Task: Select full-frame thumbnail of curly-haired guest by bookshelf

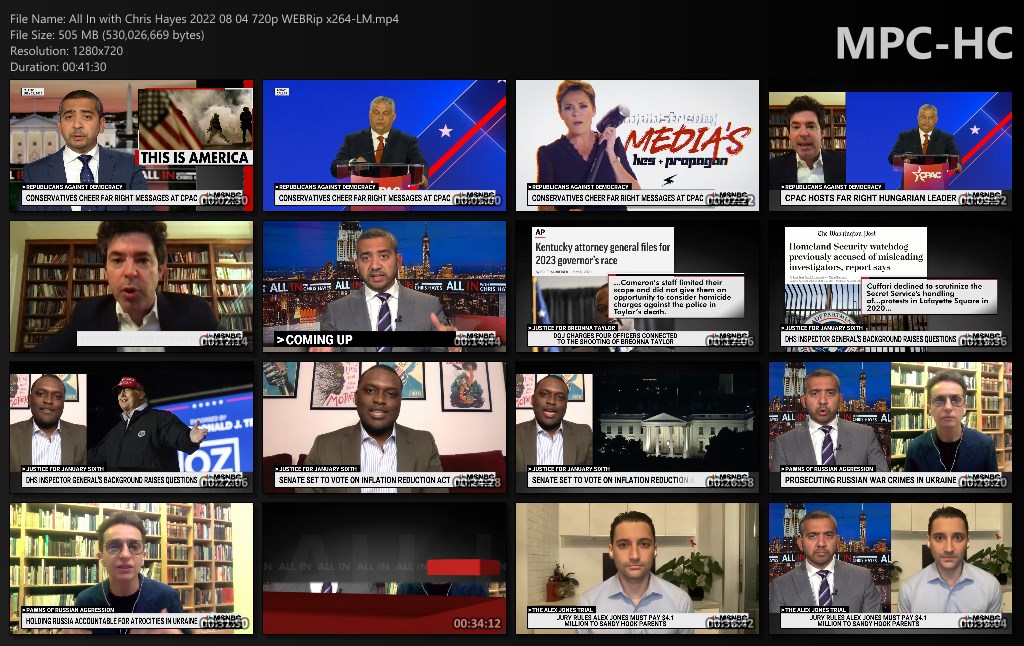Action: 131,287
